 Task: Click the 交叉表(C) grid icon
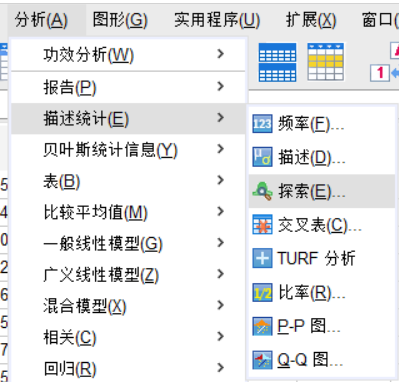[x=262, y=225]
